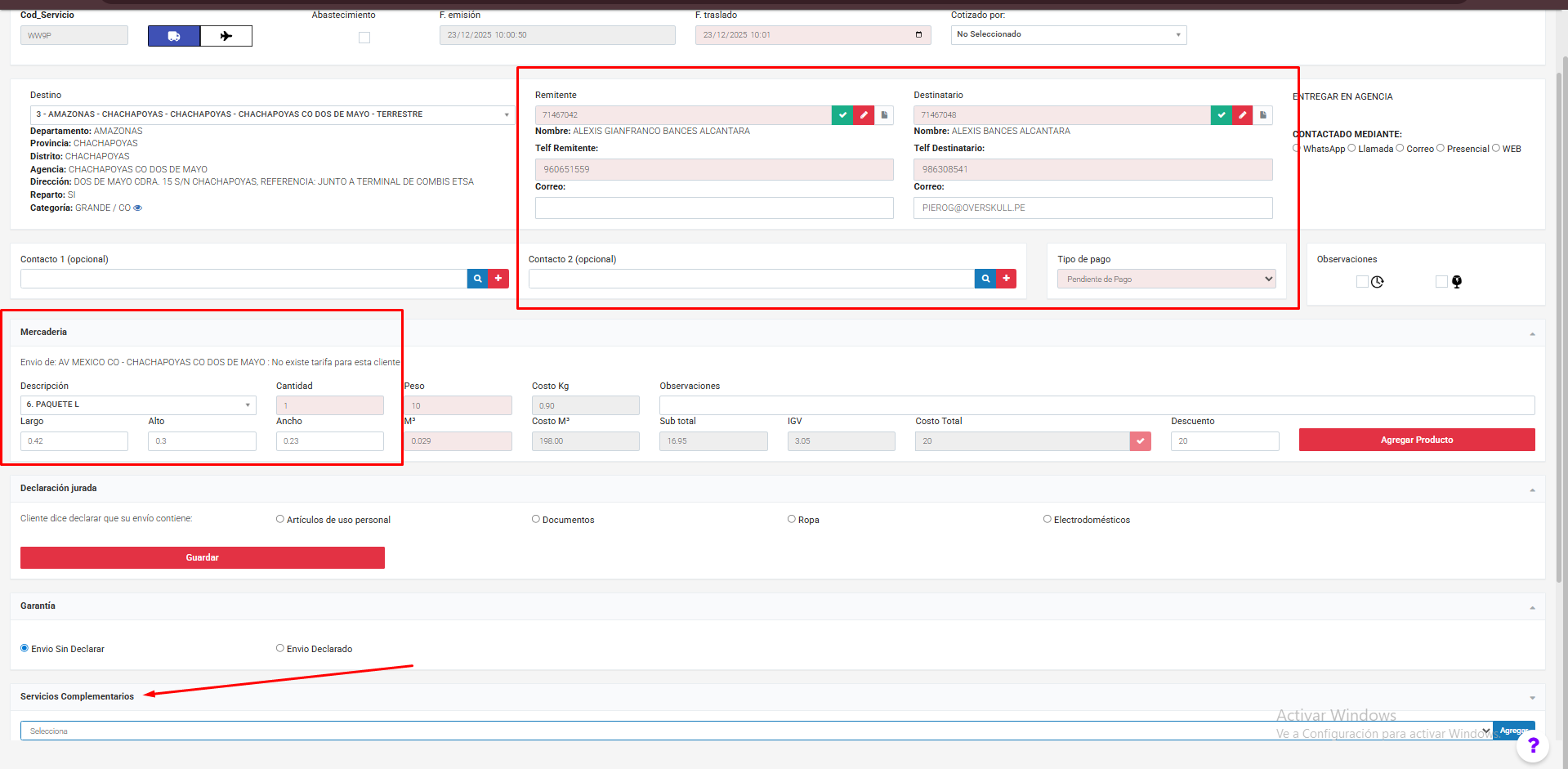
Task: Select the airplane air transport icon
Action: pyautogui.click(x=226, y=36)
